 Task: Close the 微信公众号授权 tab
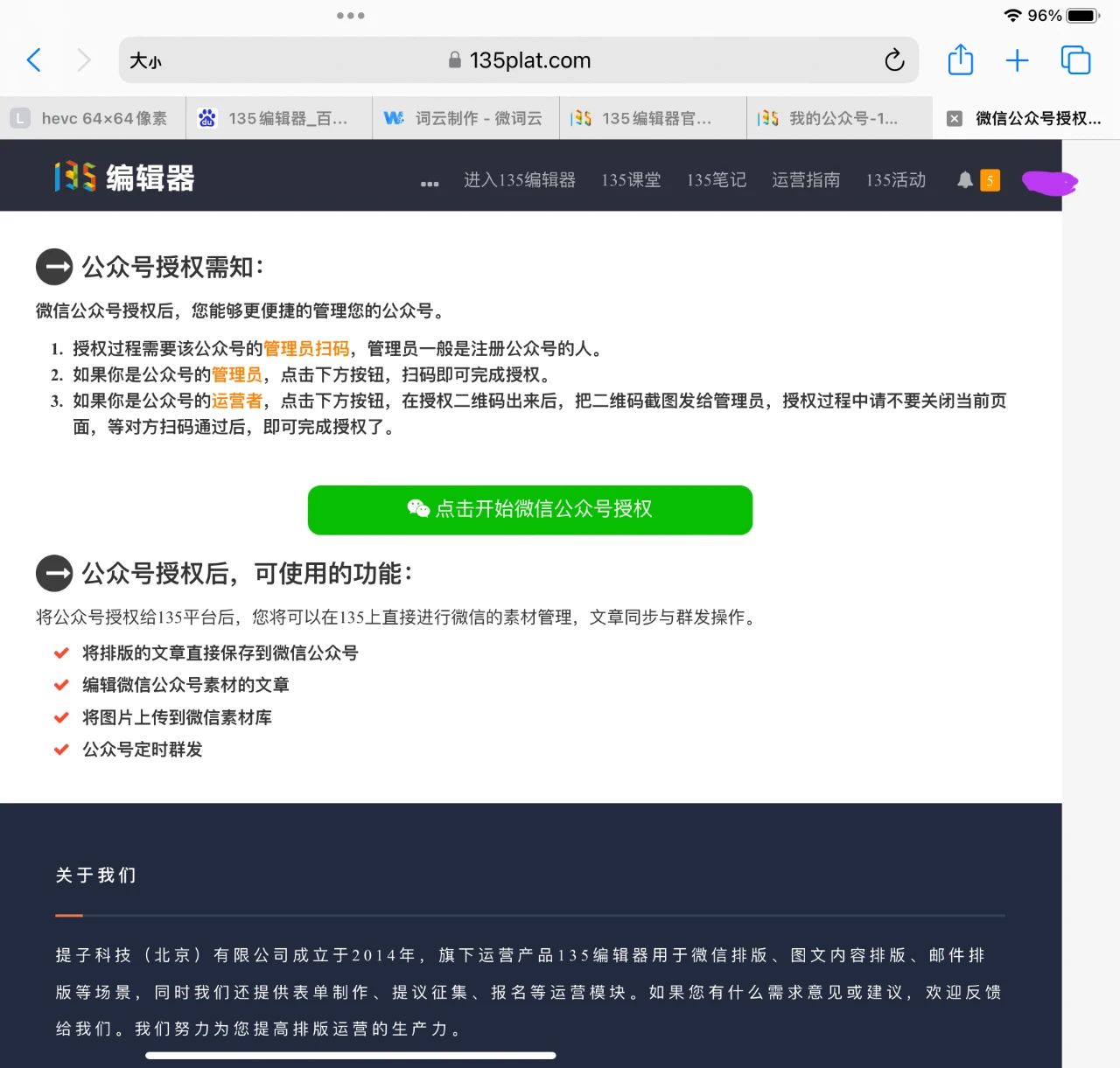click(955, 118)
